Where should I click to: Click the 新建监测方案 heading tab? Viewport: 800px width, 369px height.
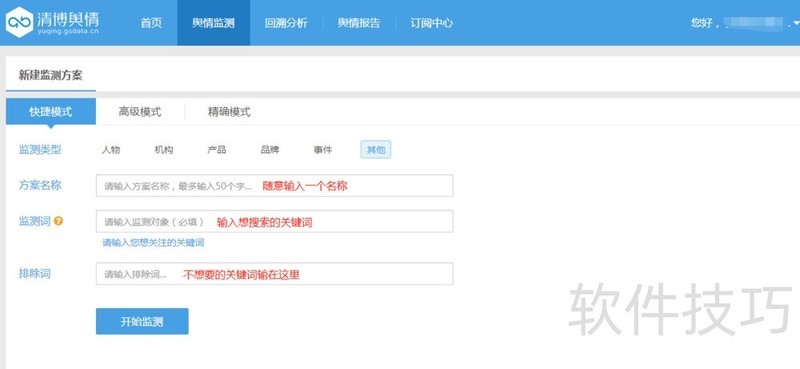pos(51,76)
